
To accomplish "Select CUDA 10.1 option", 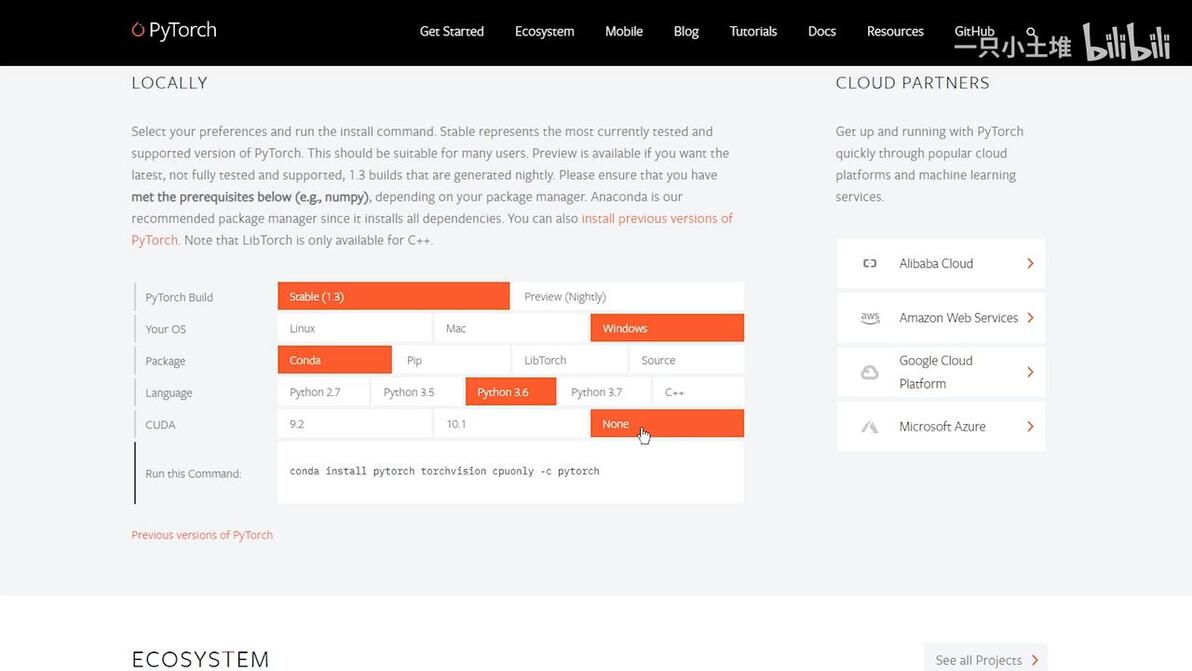I will coord(510,424).
